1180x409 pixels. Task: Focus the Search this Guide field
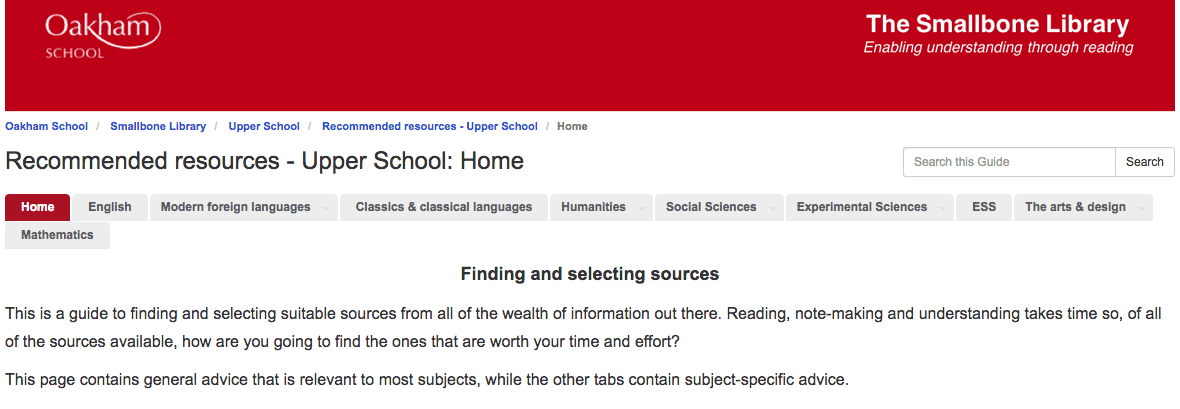(1009, 162)
